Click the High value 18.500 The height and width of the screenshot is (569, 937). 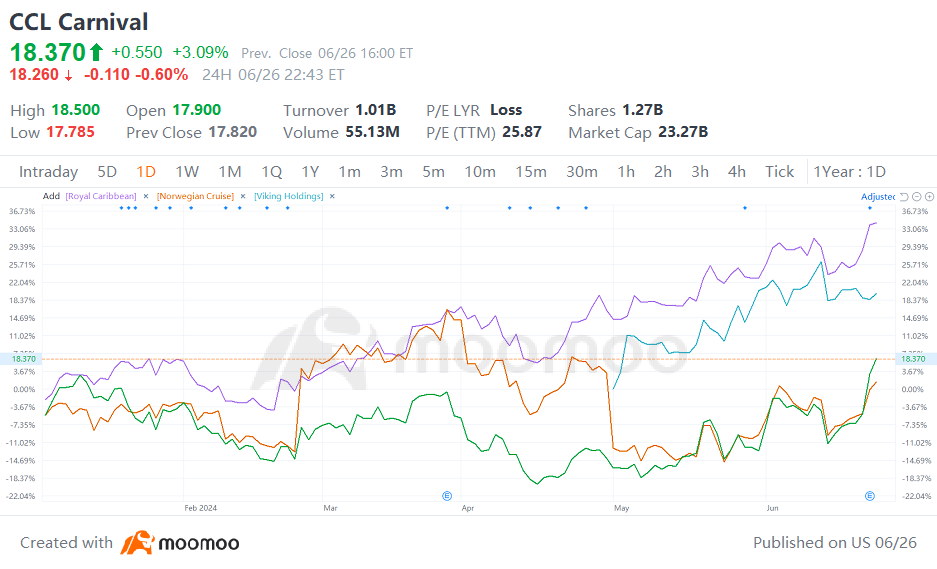click(75, 110)
